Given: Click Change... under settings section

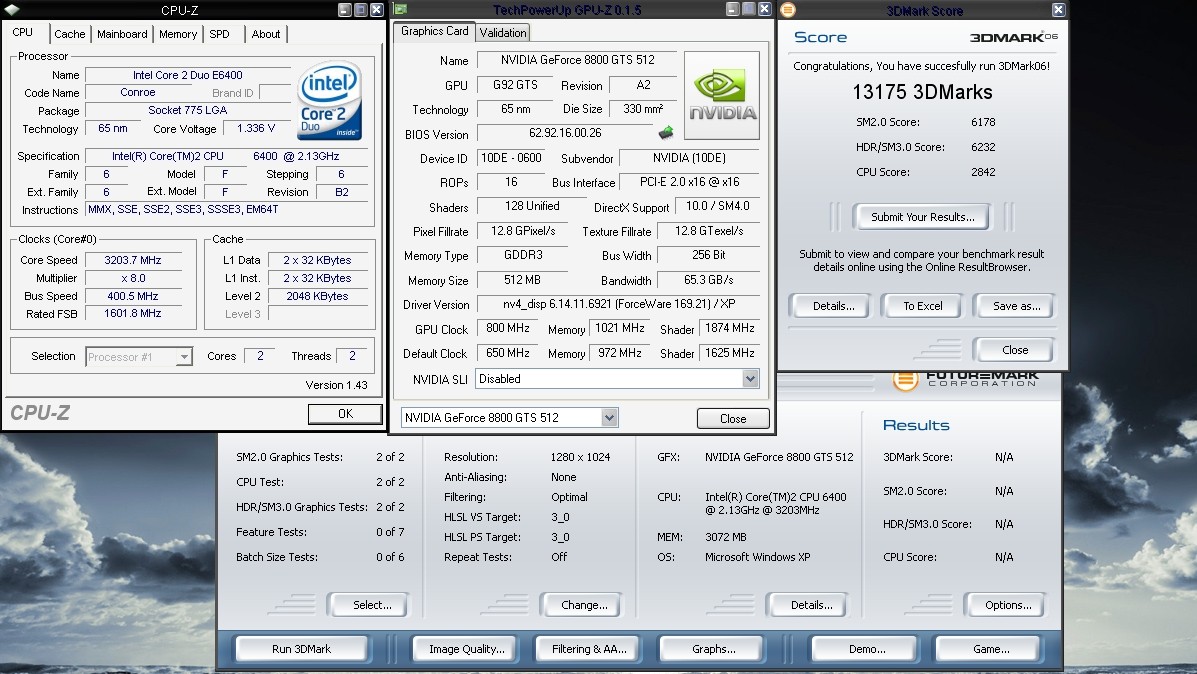Looking at the screenshot, I should click(584, 605).
